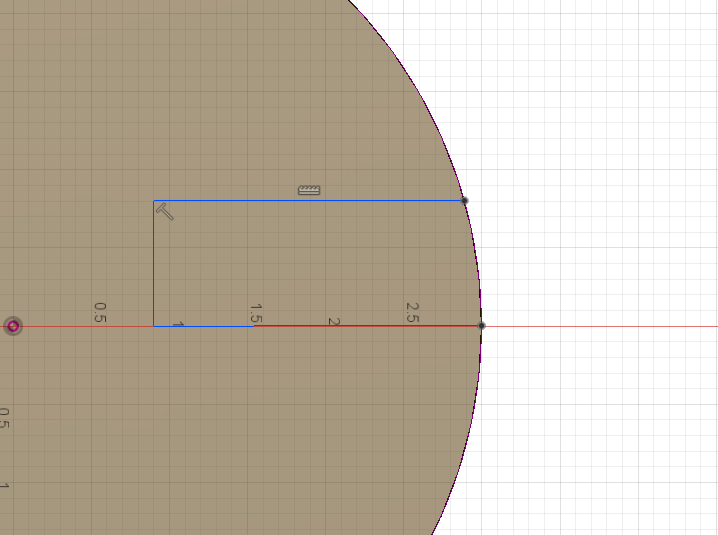Select the upper blue horizontal sketch line

click(x=309, y=201)
